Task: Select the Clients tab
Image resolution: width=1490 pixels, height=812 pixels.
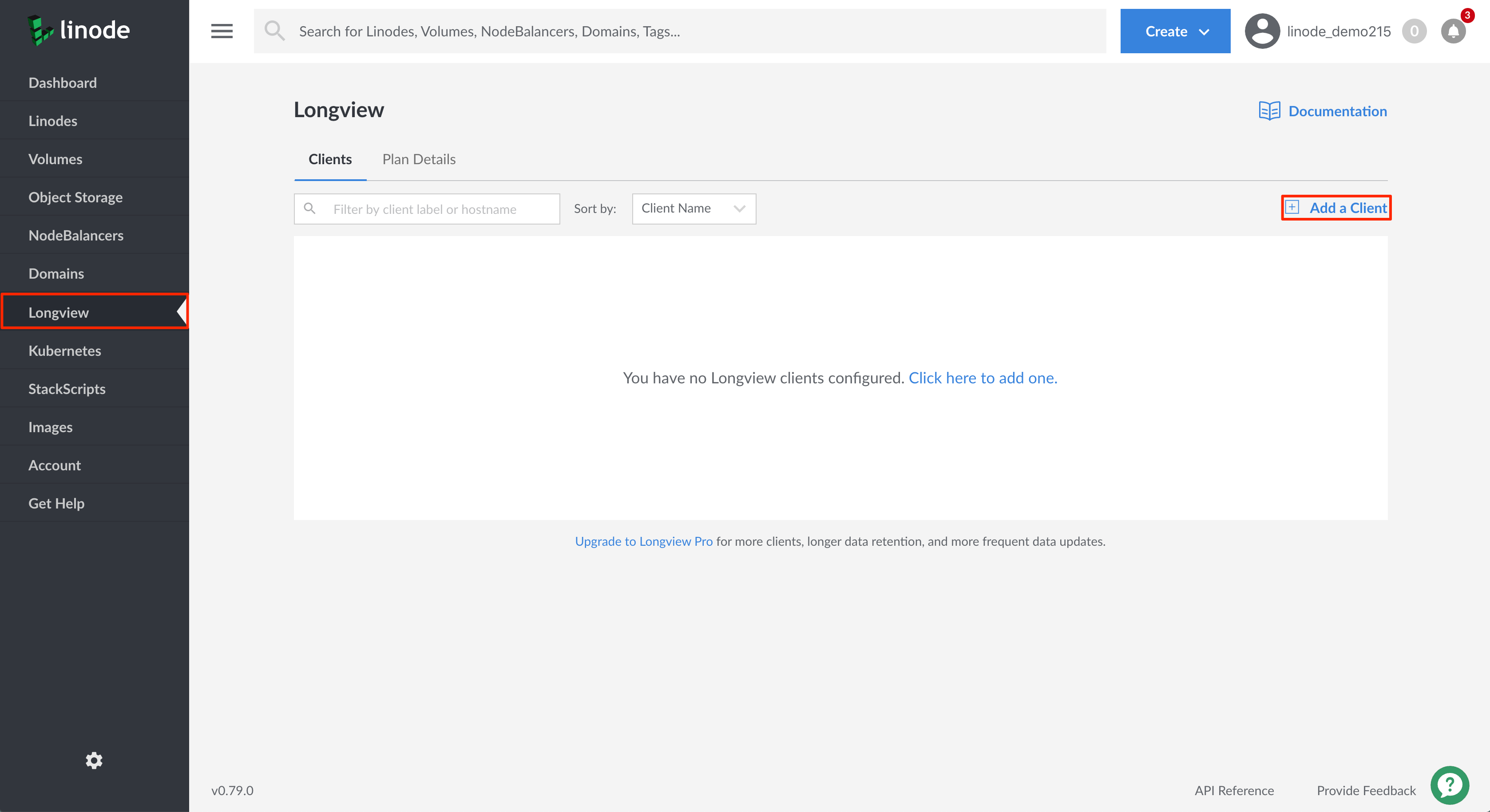Action: tap(330, 159)
